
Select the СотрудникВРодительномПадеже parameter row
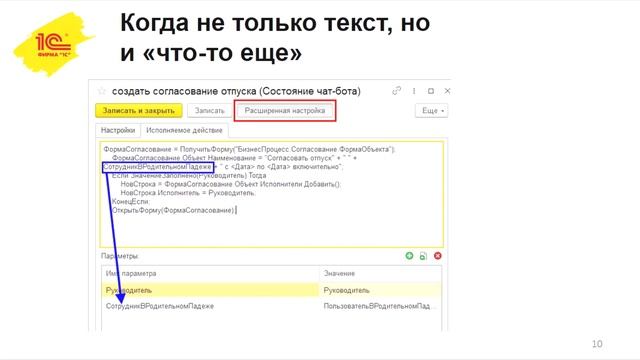271,306
